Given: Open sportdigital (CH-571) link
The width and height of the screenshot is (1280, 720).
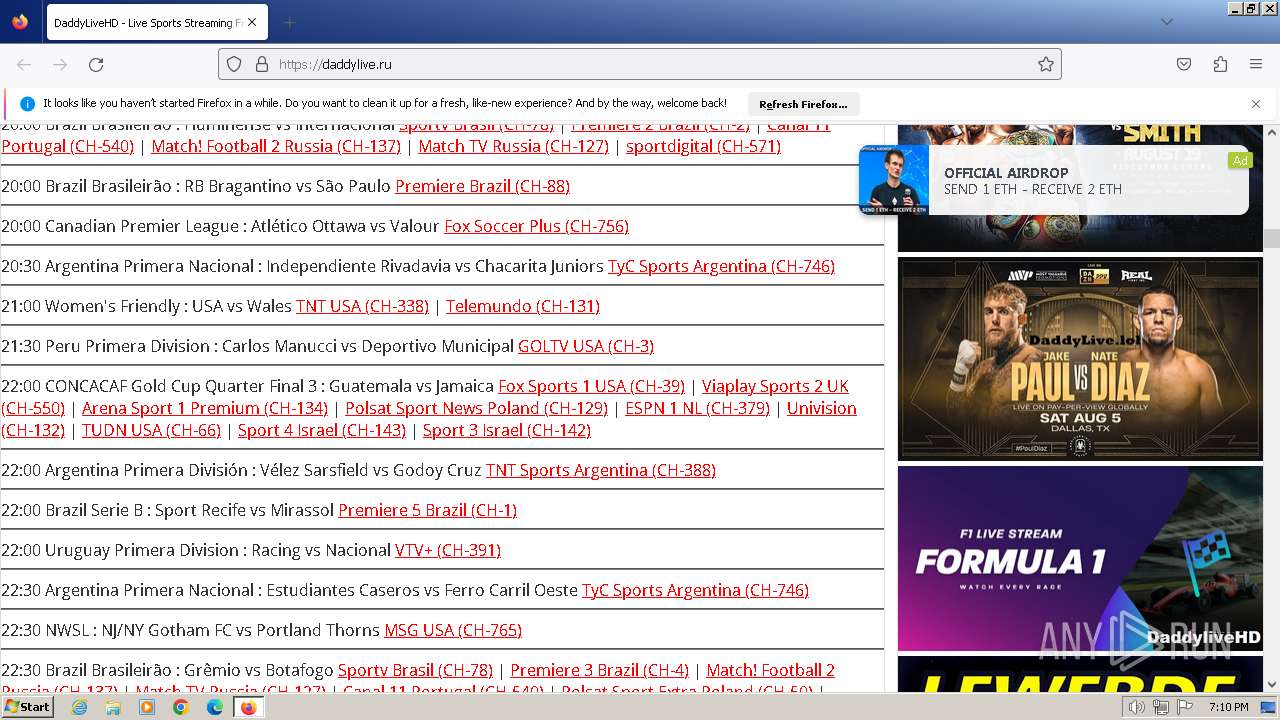Looking at the screenshot, I should tap(703, 146).
